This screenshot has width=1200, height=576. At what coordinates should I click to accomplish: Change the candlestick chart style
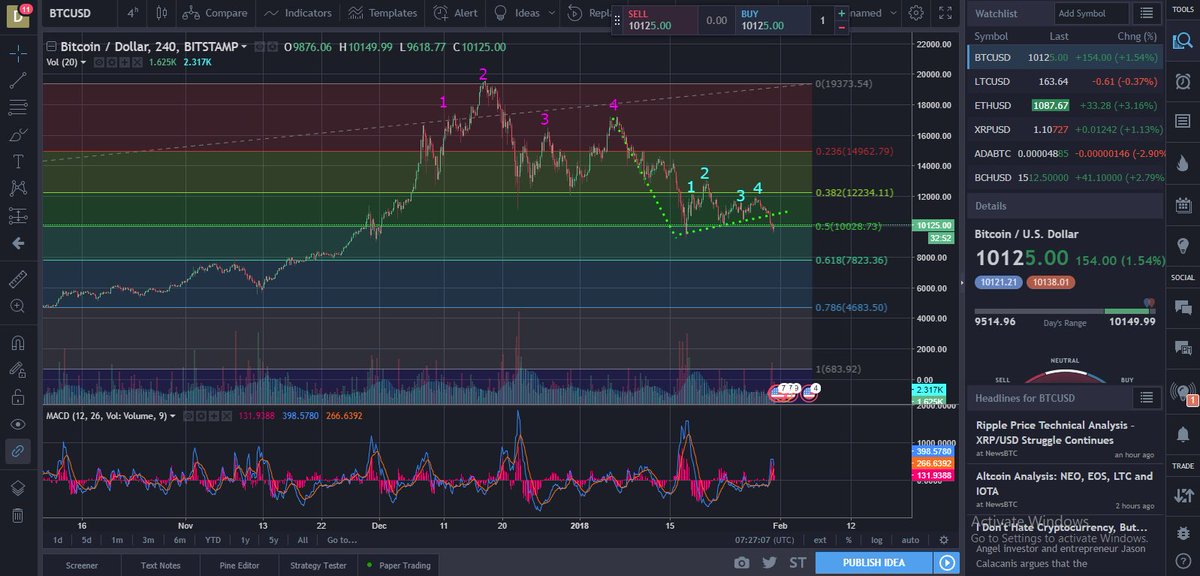[x=161, y=14]
